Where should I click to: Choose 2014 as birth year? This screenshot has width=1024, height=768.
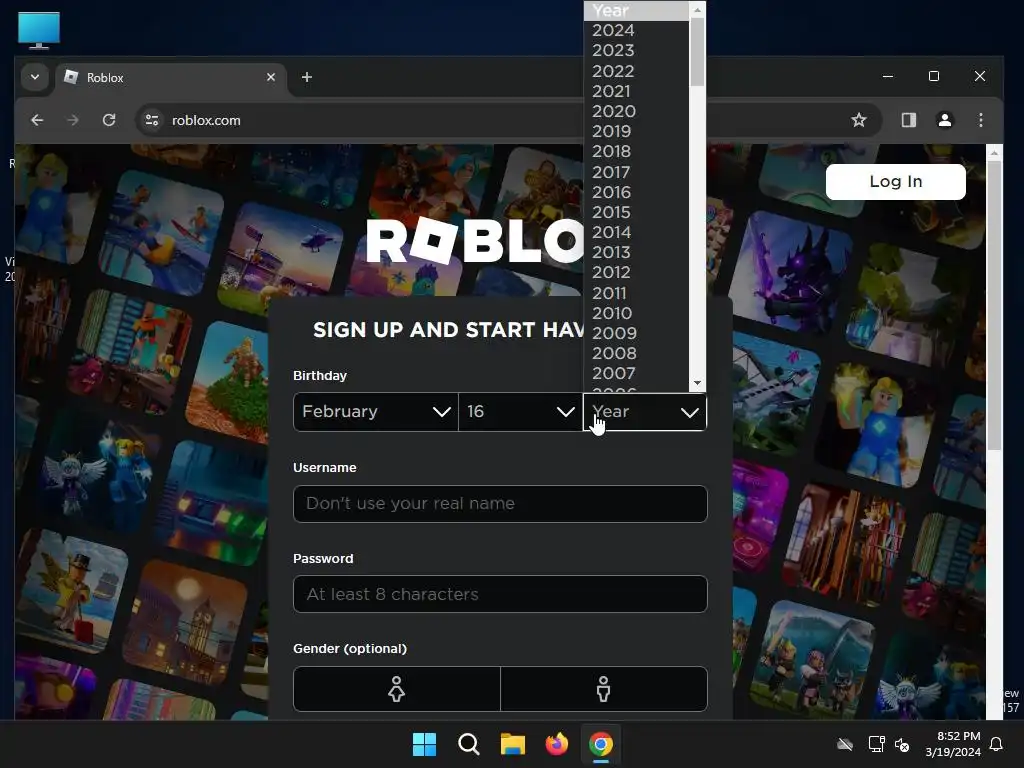click(635, 232)
